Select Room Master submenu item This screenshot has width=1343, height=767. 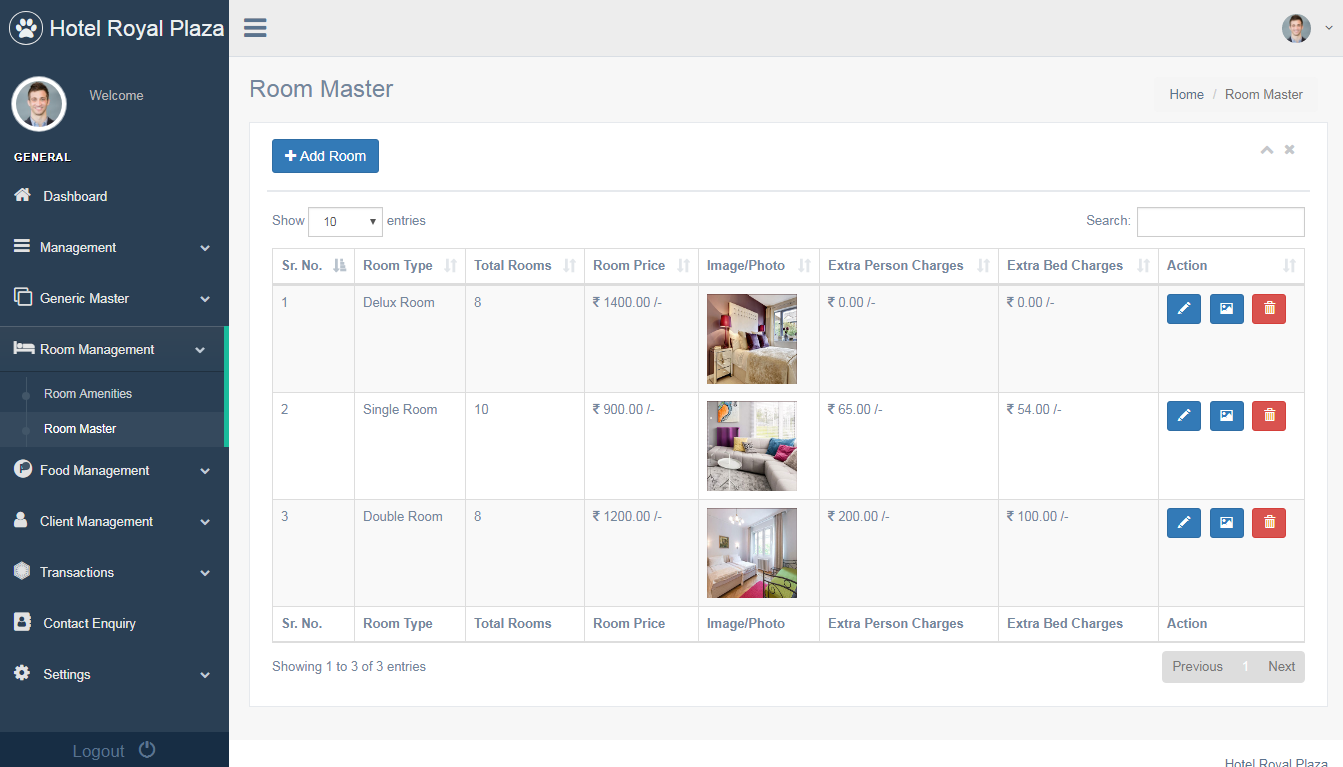tap(80, 429)
